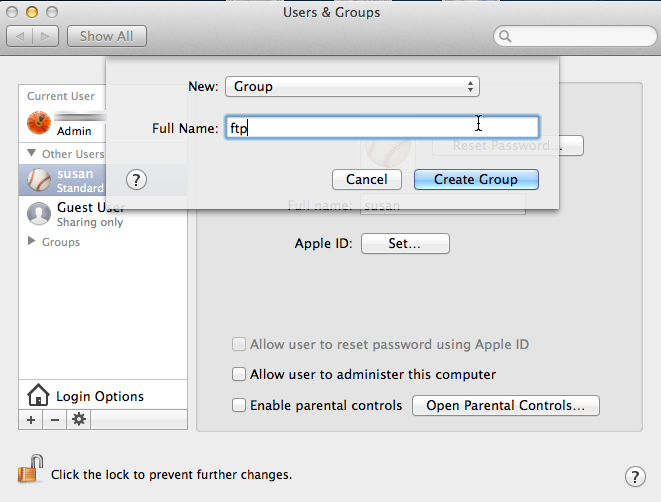Viewport: 661px width, 502px height.
Task: Expand the Groups disclosure triangle
Action: coord(32,242)
